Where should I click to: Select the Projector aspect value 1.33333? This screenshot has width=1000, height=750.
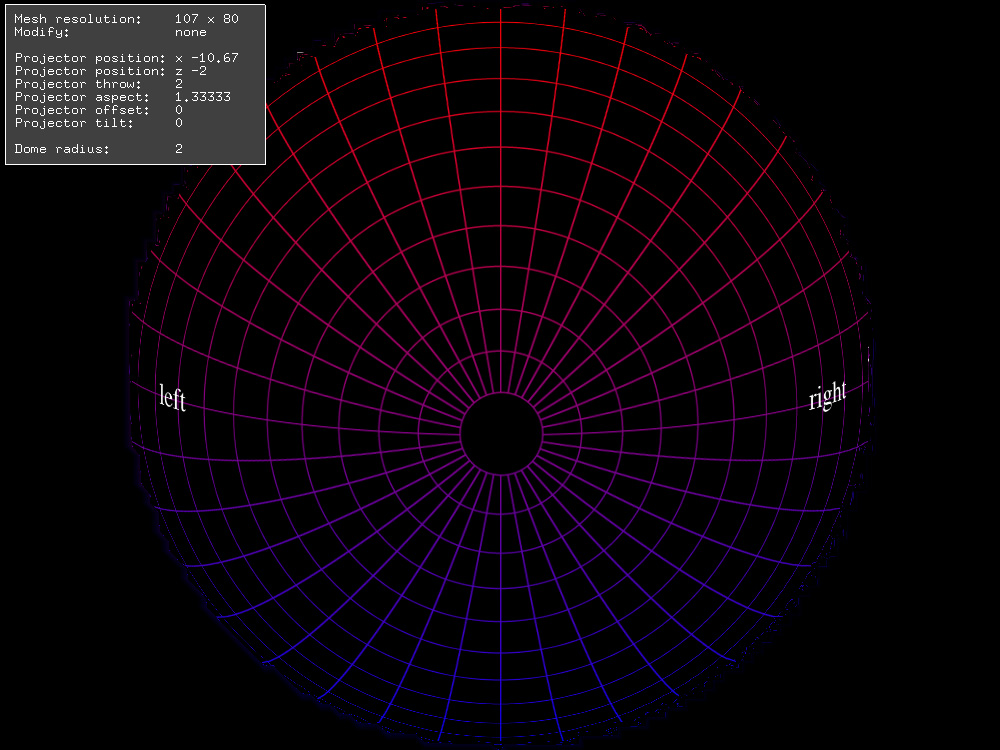203,97
